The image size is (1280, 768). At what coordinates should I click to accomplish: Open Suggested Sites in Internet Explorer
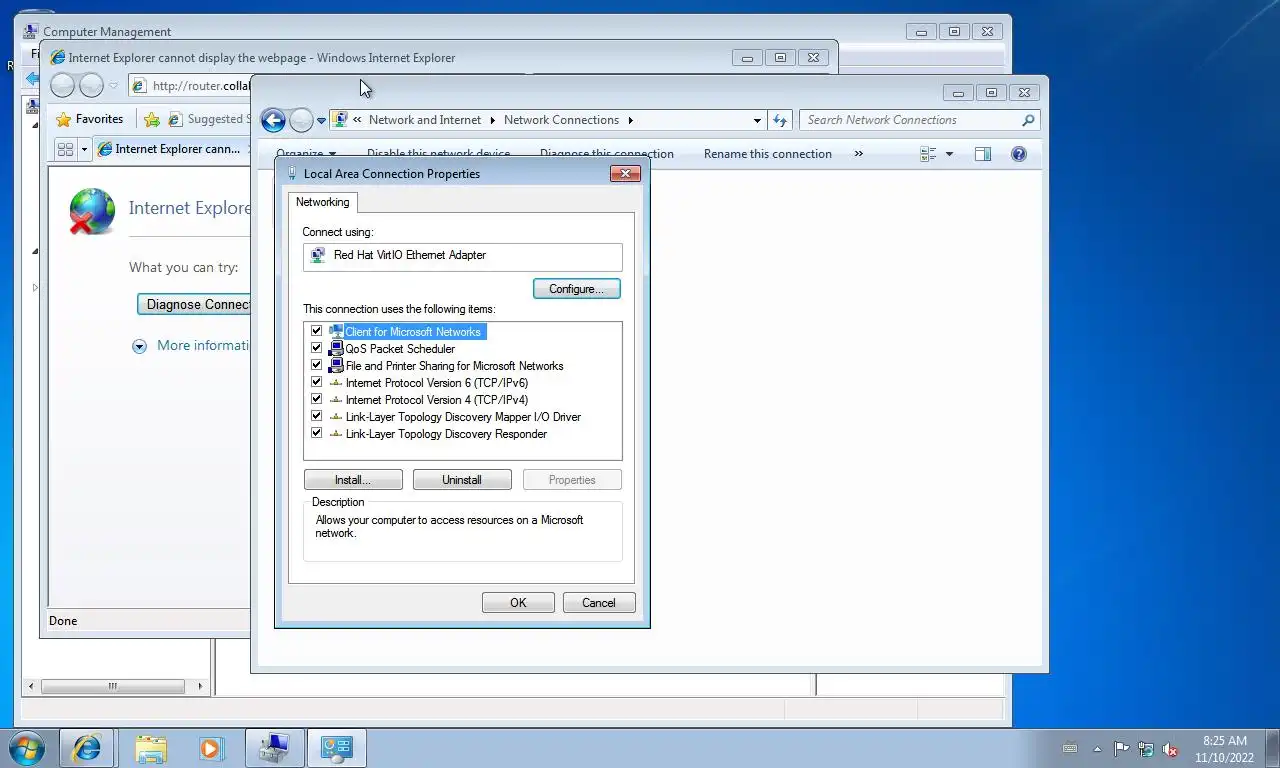(208, 119)
